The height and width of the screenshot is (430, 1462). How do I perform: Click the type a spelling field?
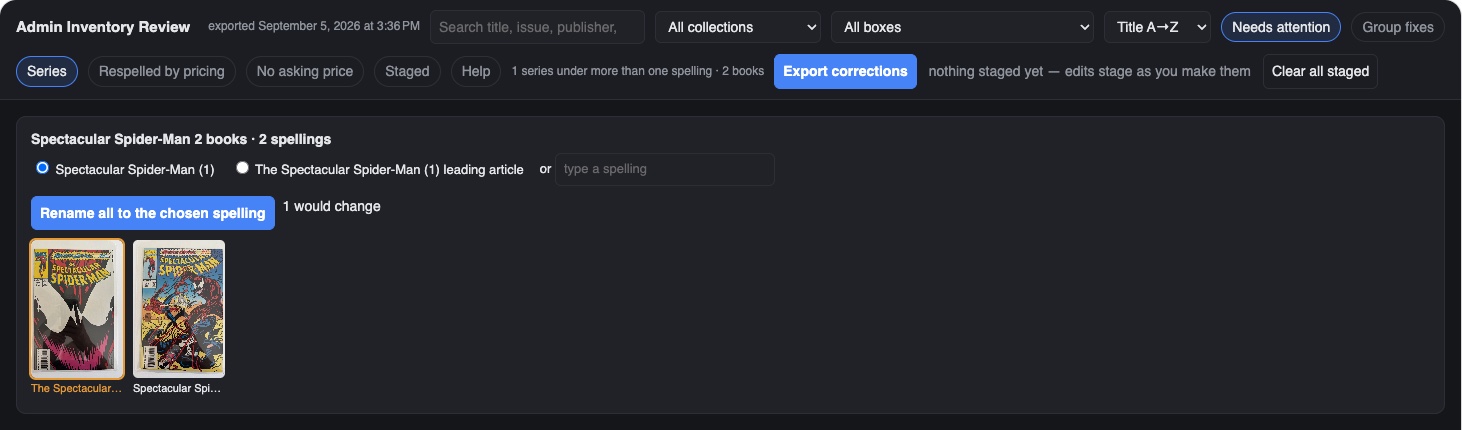pyautogui.click(x=665, y=169)
